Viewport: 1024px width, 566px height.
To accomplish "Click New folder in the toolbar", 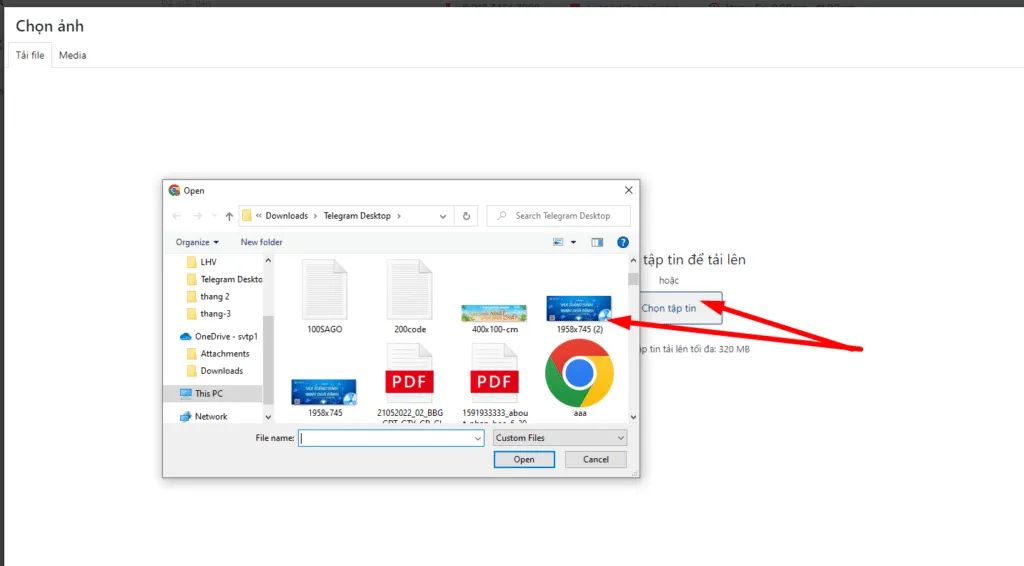I will coord(261,242).
